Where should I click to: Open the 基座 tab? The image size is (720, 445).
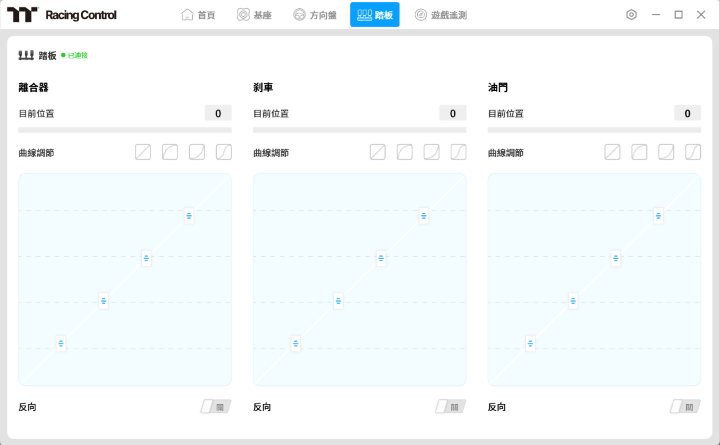tap(258, 15)
